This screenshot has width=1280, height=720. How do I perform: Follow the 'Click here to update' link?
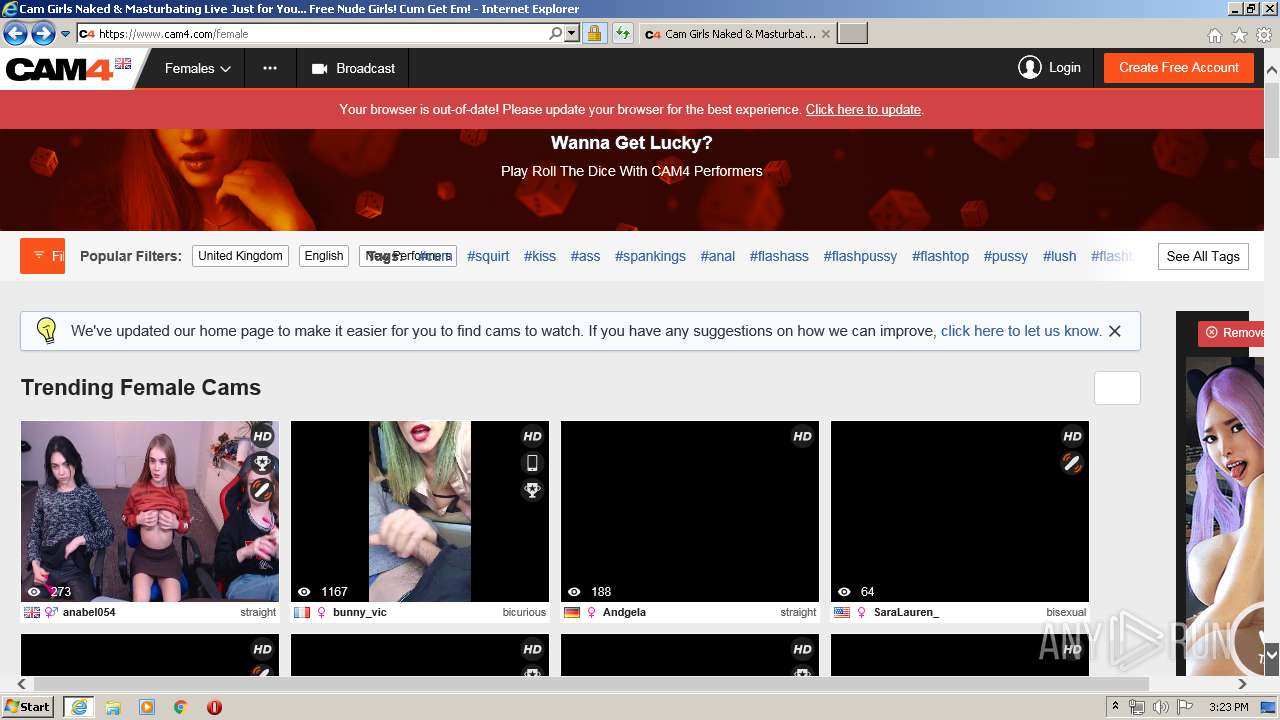(863, 110)
